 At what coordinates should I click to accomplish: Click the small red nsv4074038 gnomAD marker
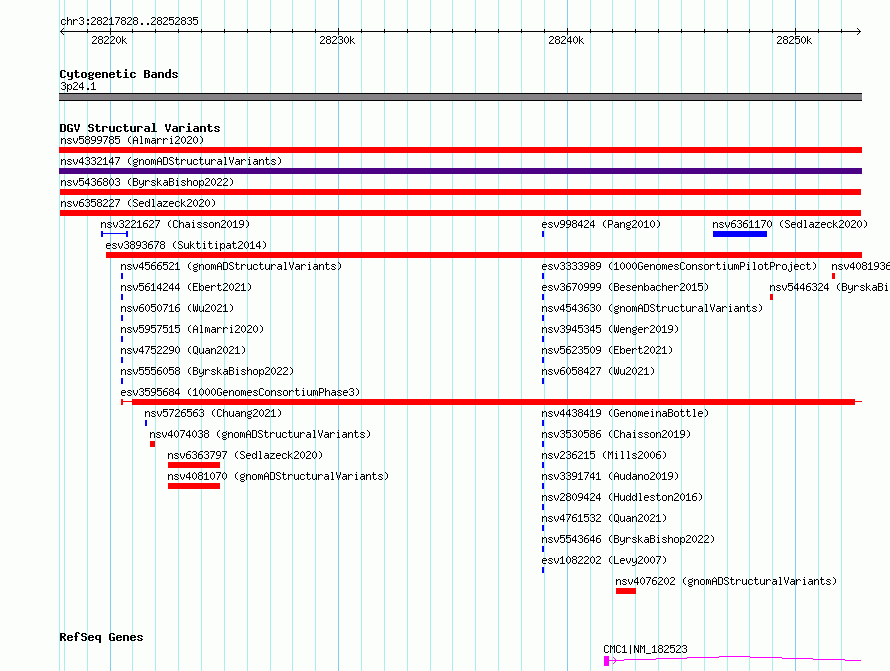pos(152,444)
